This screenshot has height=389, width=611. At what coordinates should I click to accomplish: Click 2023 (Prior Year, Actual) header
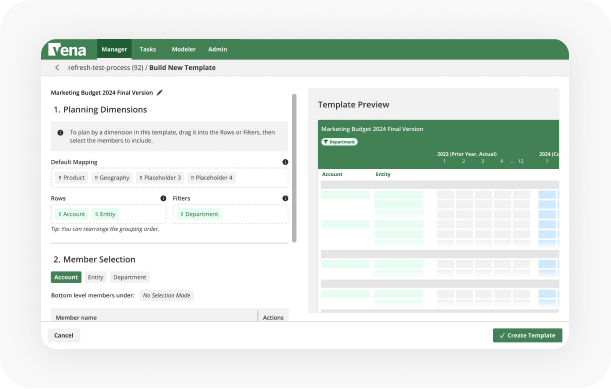[467, 154]
